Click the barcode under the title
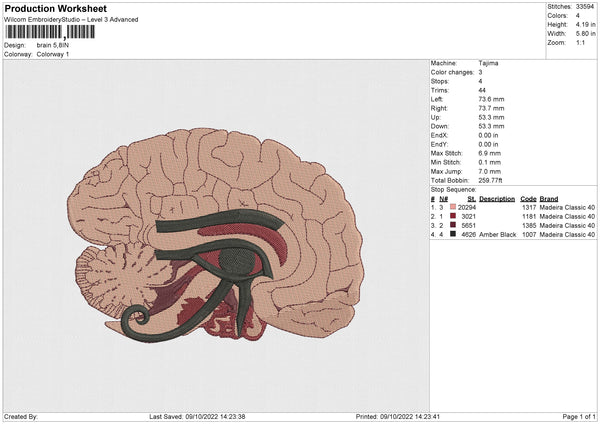 coord(50,32)
